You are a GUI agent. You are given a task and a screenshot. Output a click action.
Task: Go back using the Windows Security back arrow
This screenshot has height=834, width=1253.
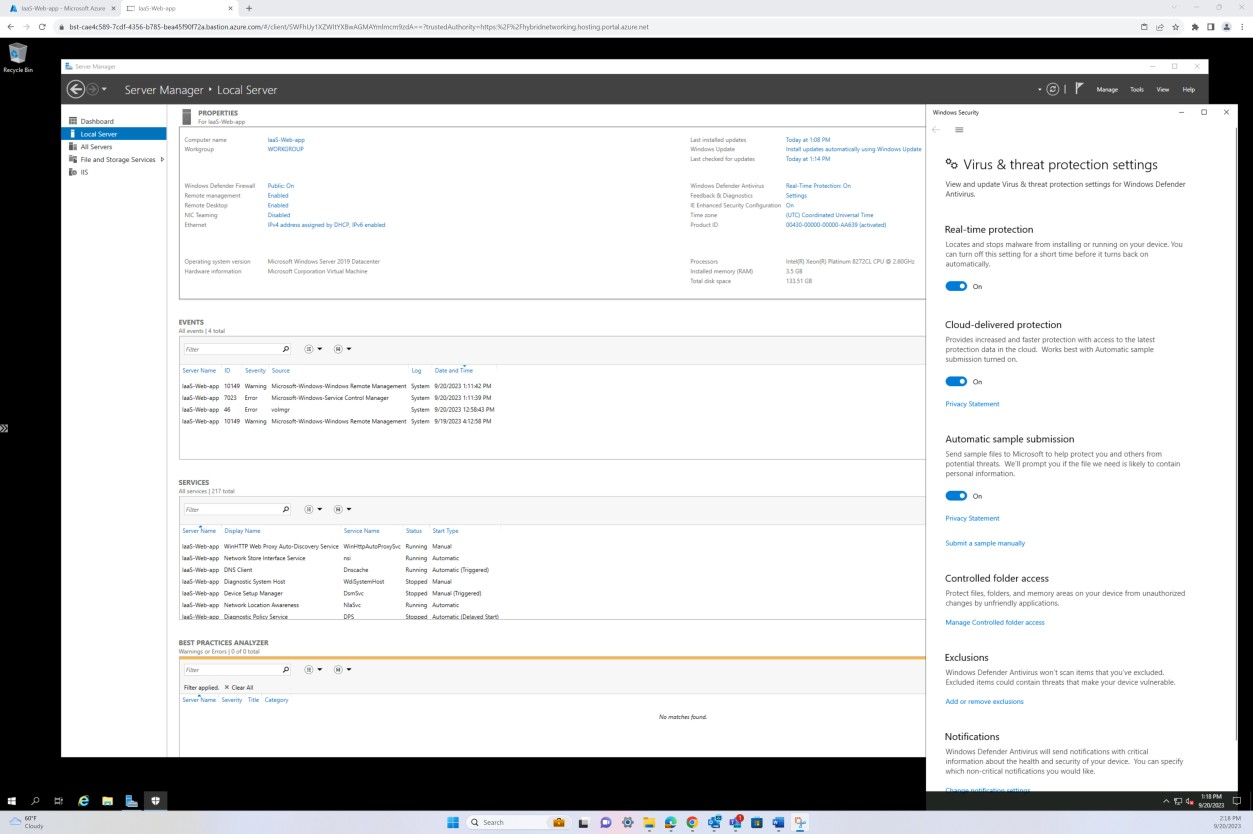point(935,129)
